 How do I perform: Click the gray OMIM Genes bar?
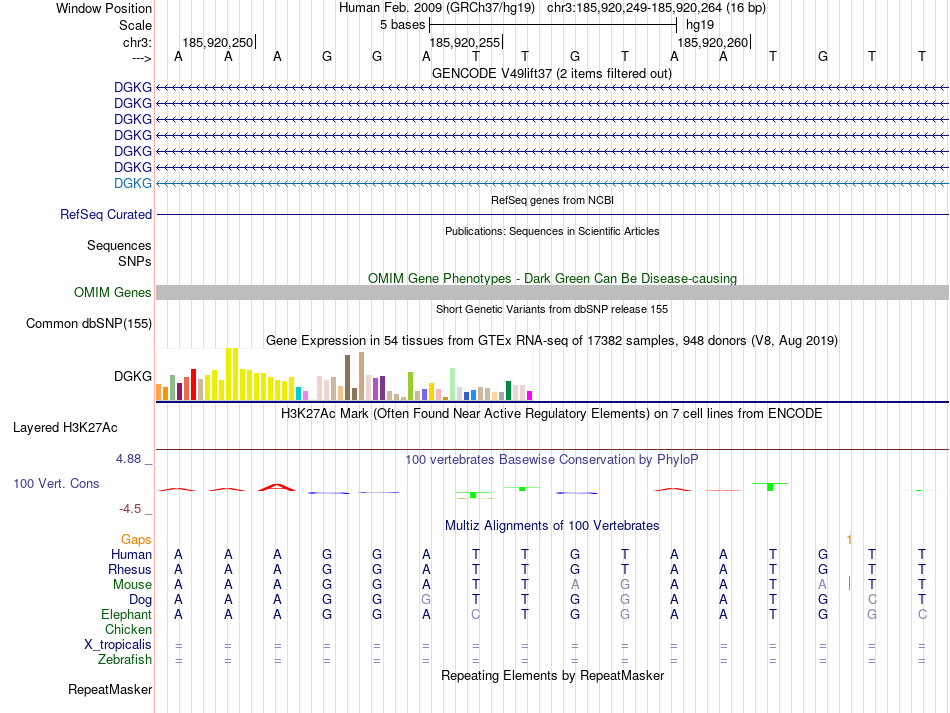(552, 293)
